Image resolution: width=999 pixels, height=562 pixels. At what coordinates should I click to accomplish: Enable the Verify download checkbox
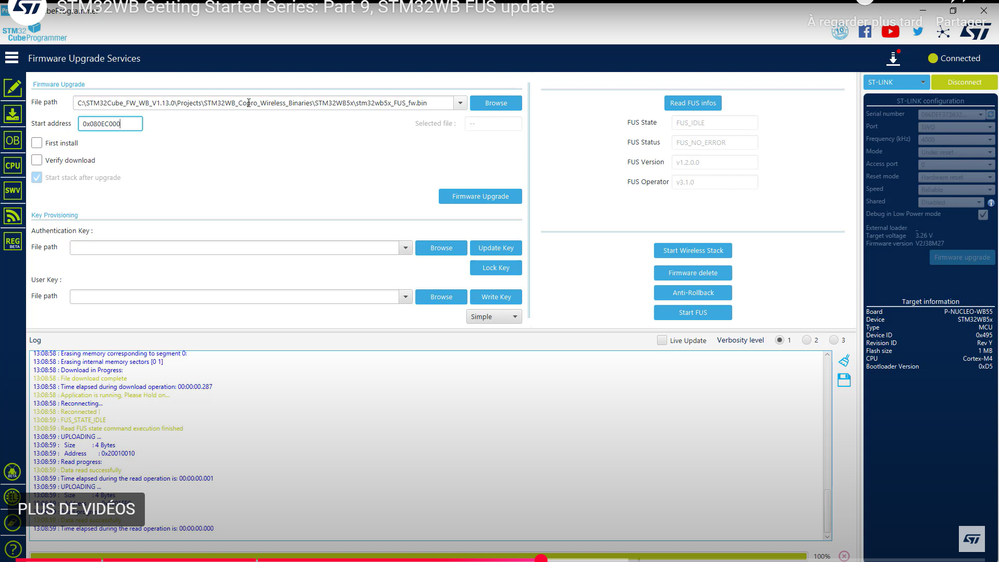(x=37, y=160)
